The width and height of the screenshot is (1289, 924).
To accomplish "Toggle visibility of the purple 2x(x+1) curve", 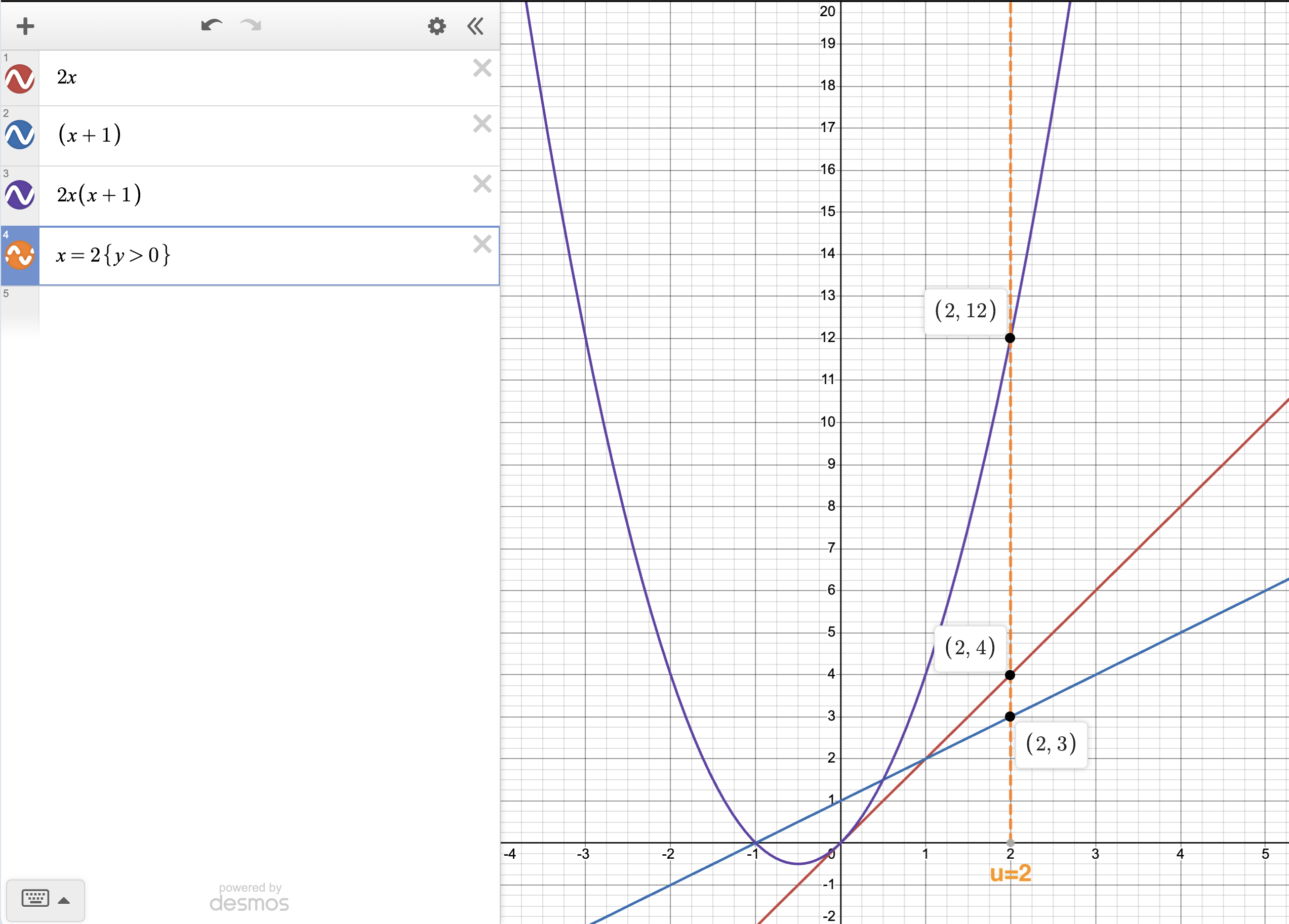I will [19, 195].
